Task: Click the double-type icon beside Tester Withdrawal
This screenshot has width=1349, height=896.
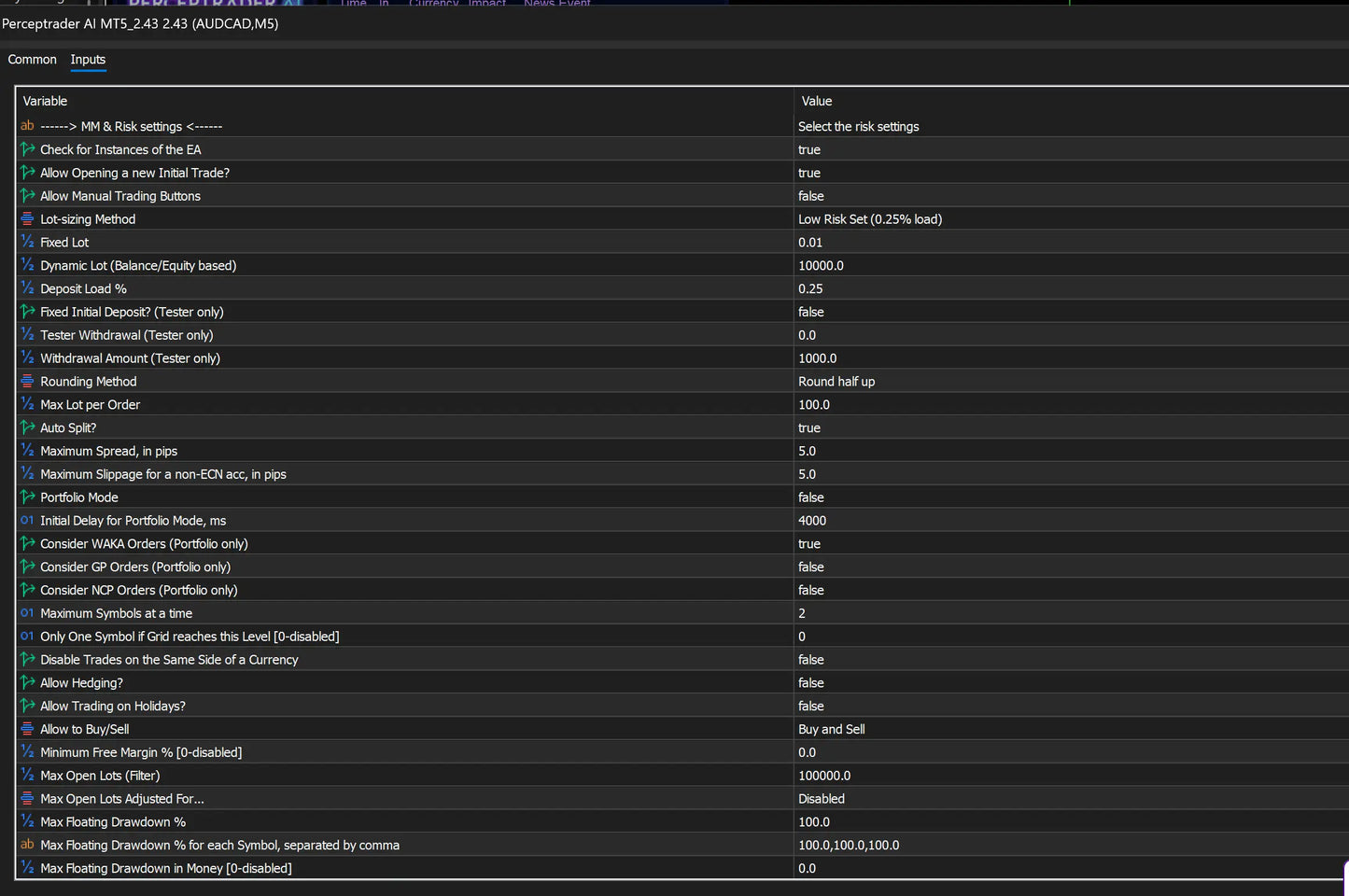Action: click(27, 335)
